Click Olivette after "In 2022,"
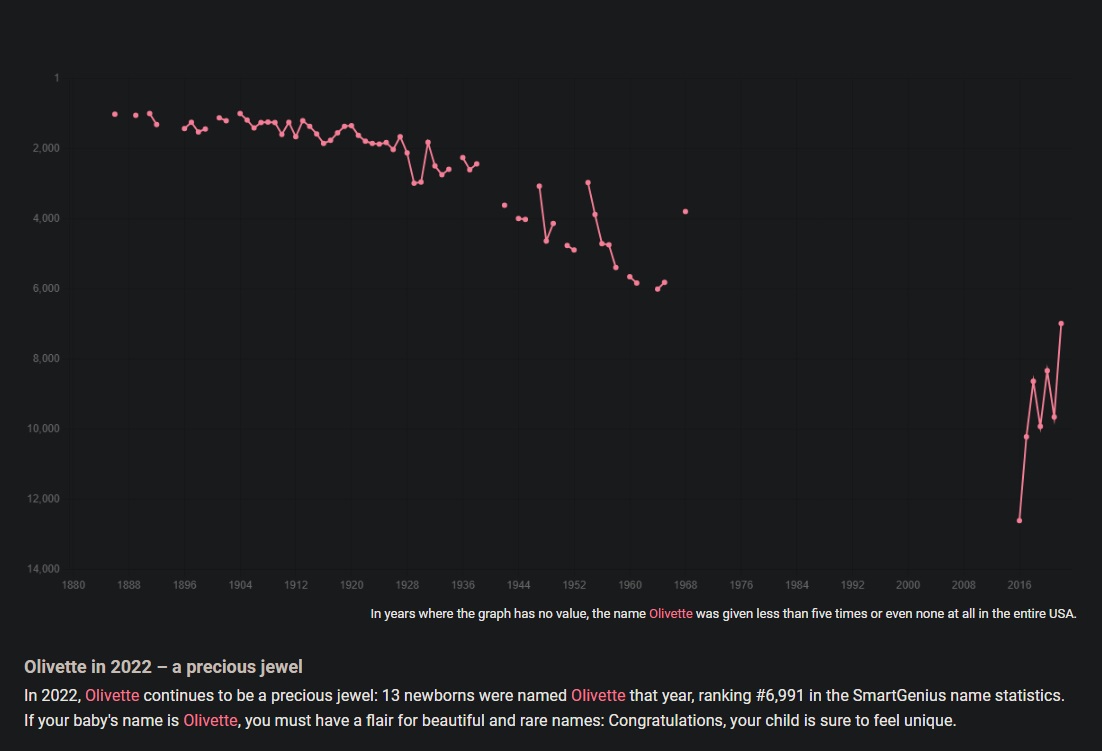This screenshot has height=751, width=1102. [x=112, y=695]
